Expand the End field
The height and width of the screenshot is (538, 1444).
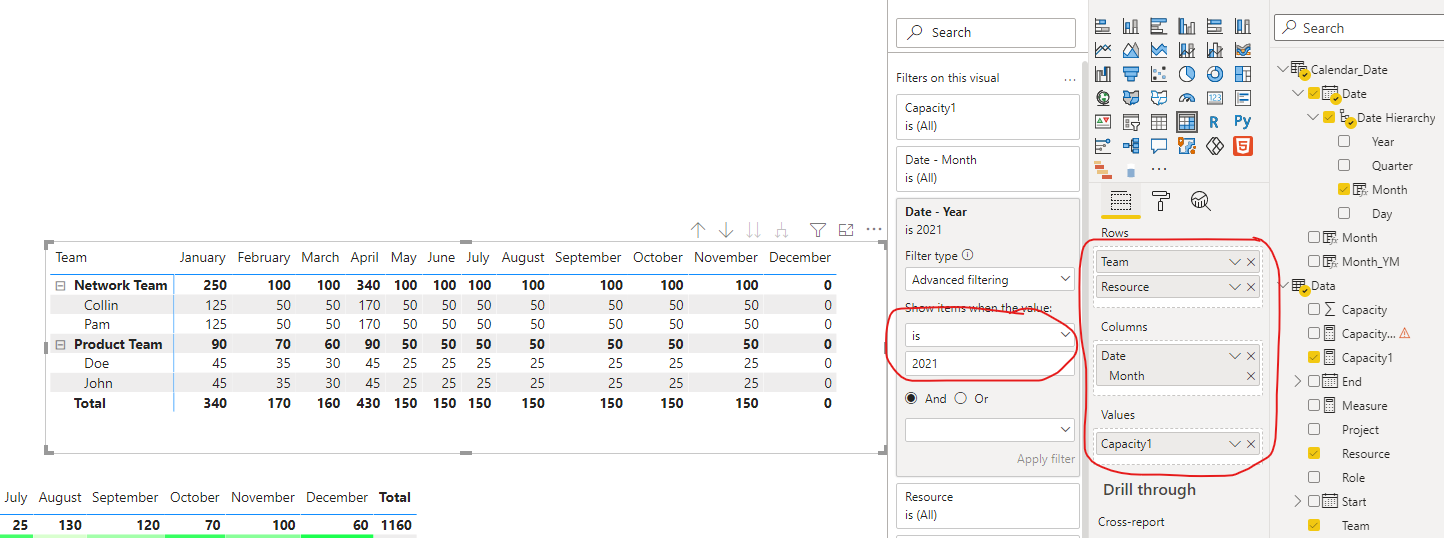pyautogui.click(x=1298, y=381)
